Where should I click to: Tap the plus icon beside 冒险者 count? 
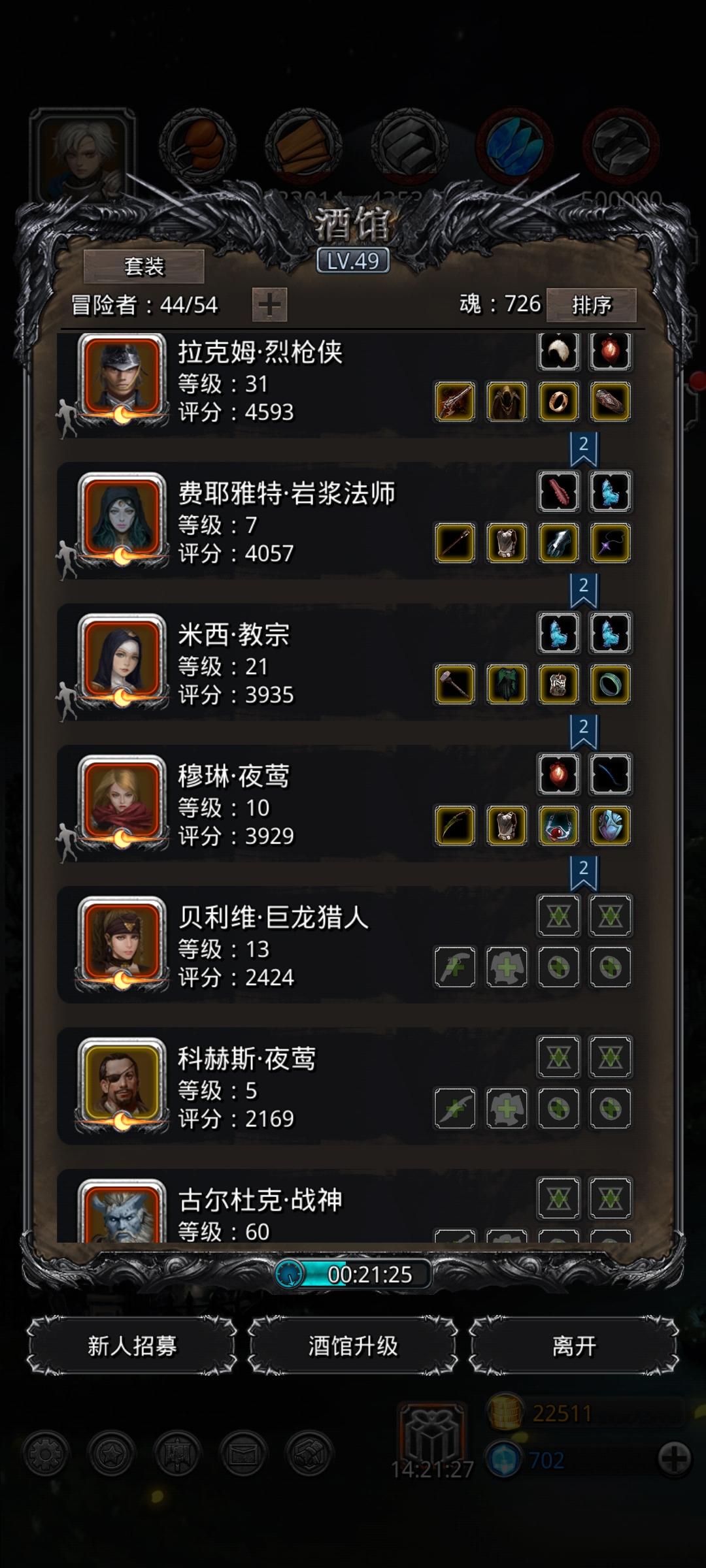269,305
